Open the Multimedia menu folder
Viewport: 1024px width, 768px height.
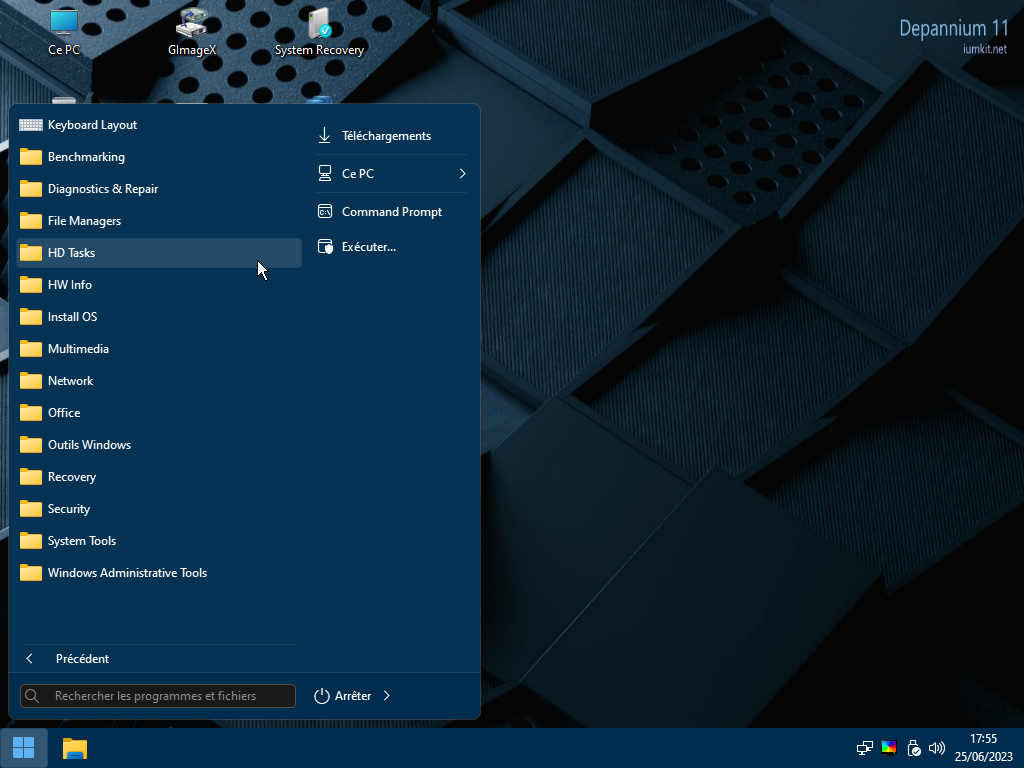159,349
